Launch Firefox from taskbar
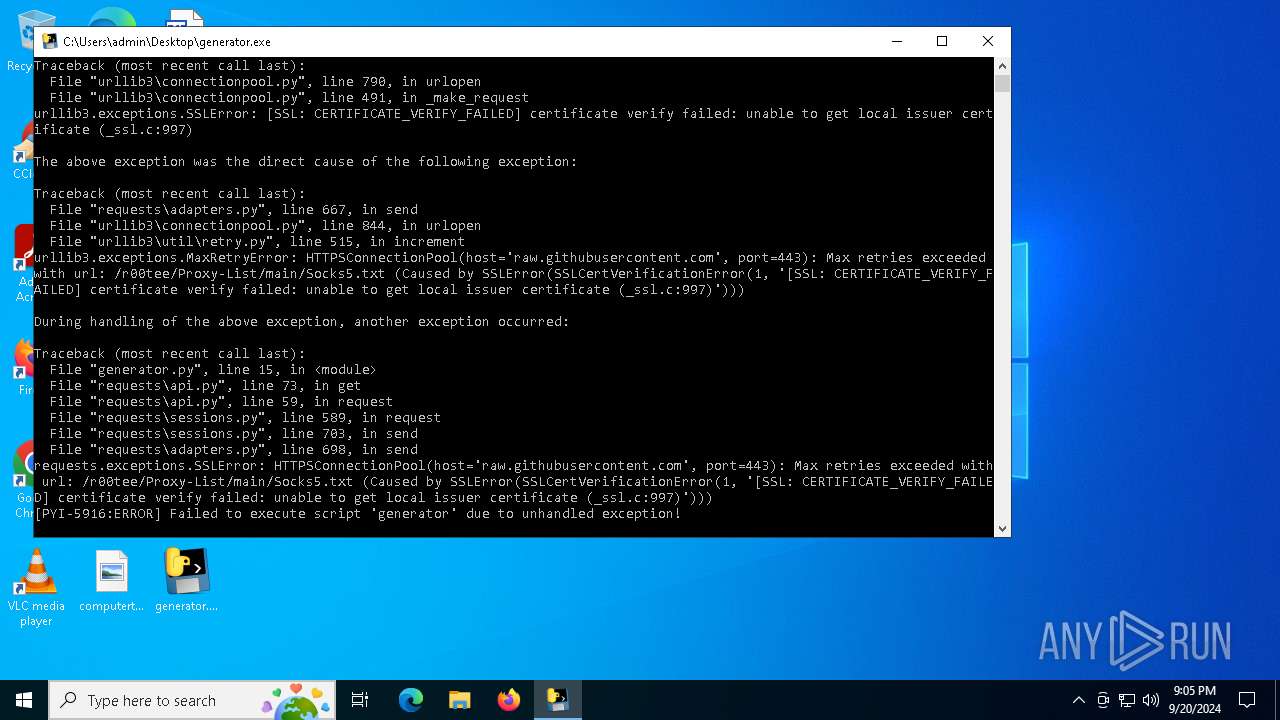Image resolution: width=1280 pixels, height=720 pixels. pyautogui.click(x=508, y=700)
